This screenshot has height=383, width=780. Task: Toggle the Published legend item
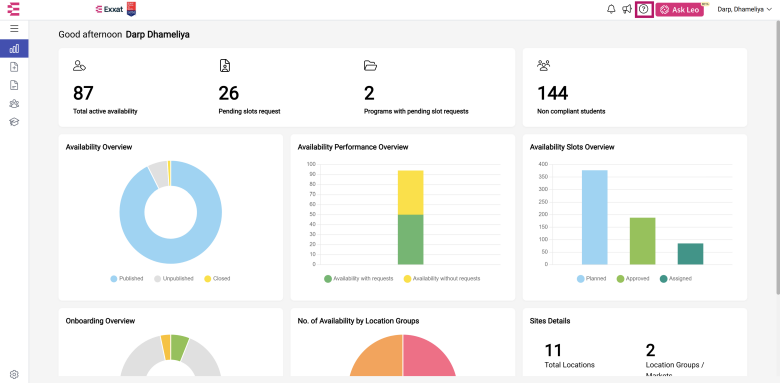click(x=127, y=279)
